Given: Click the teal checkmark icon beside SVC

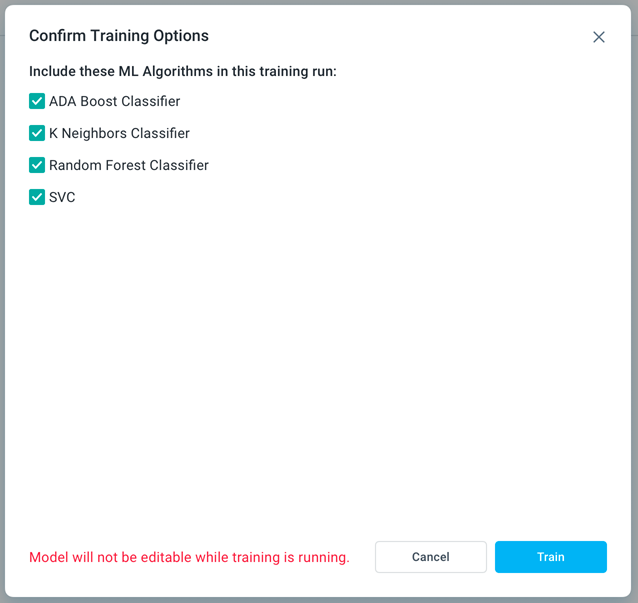Looking at the screenshot, I should 37,197.
